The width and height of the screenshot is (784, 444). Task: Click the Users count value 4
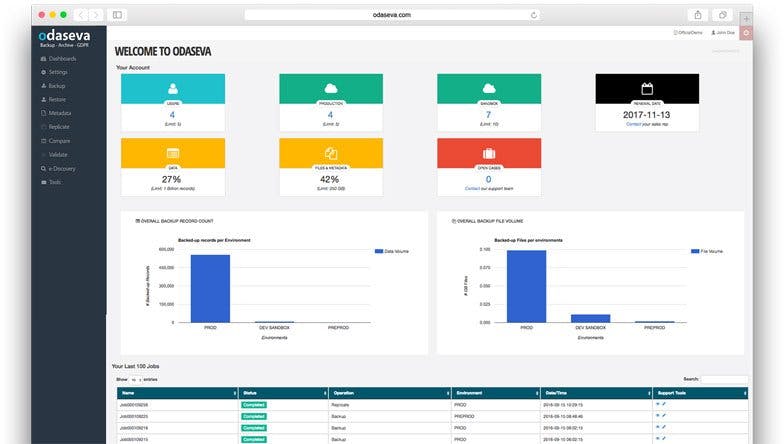click(x=172, y=115)
